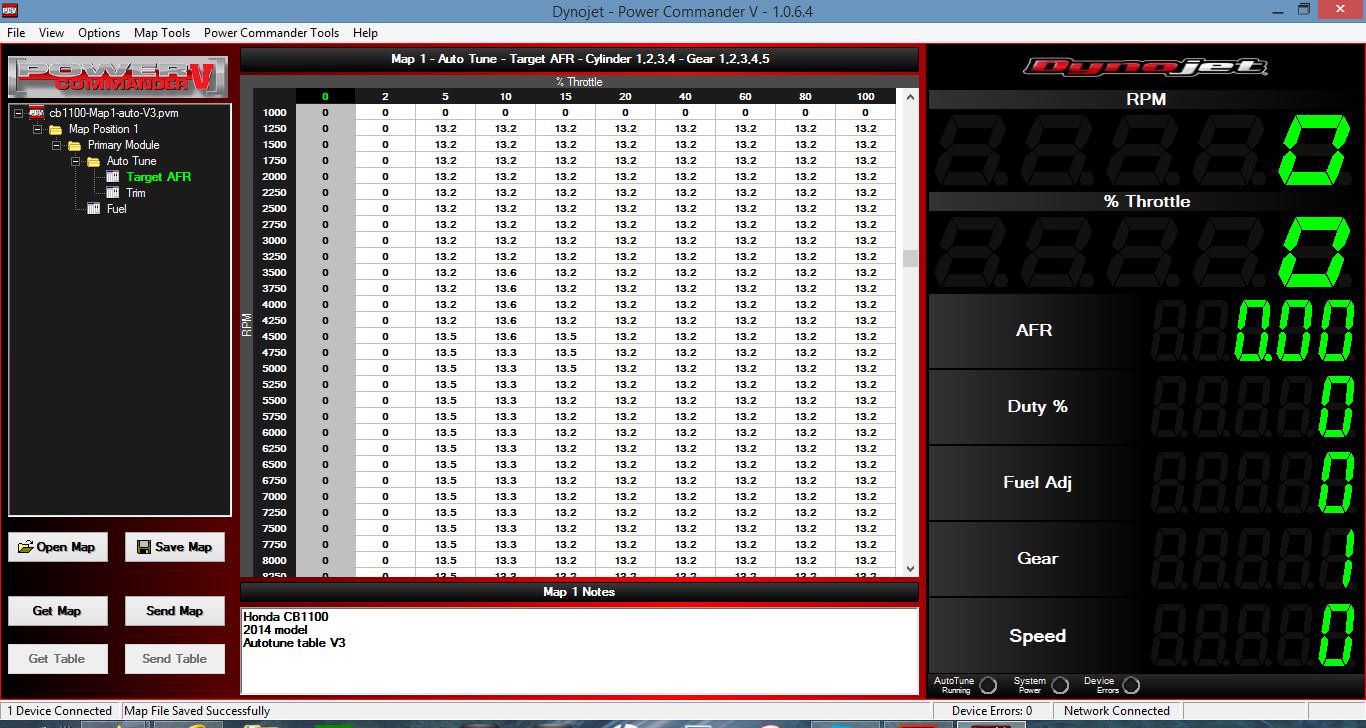Click the Duty % gauge label

tap(1037, 407)
